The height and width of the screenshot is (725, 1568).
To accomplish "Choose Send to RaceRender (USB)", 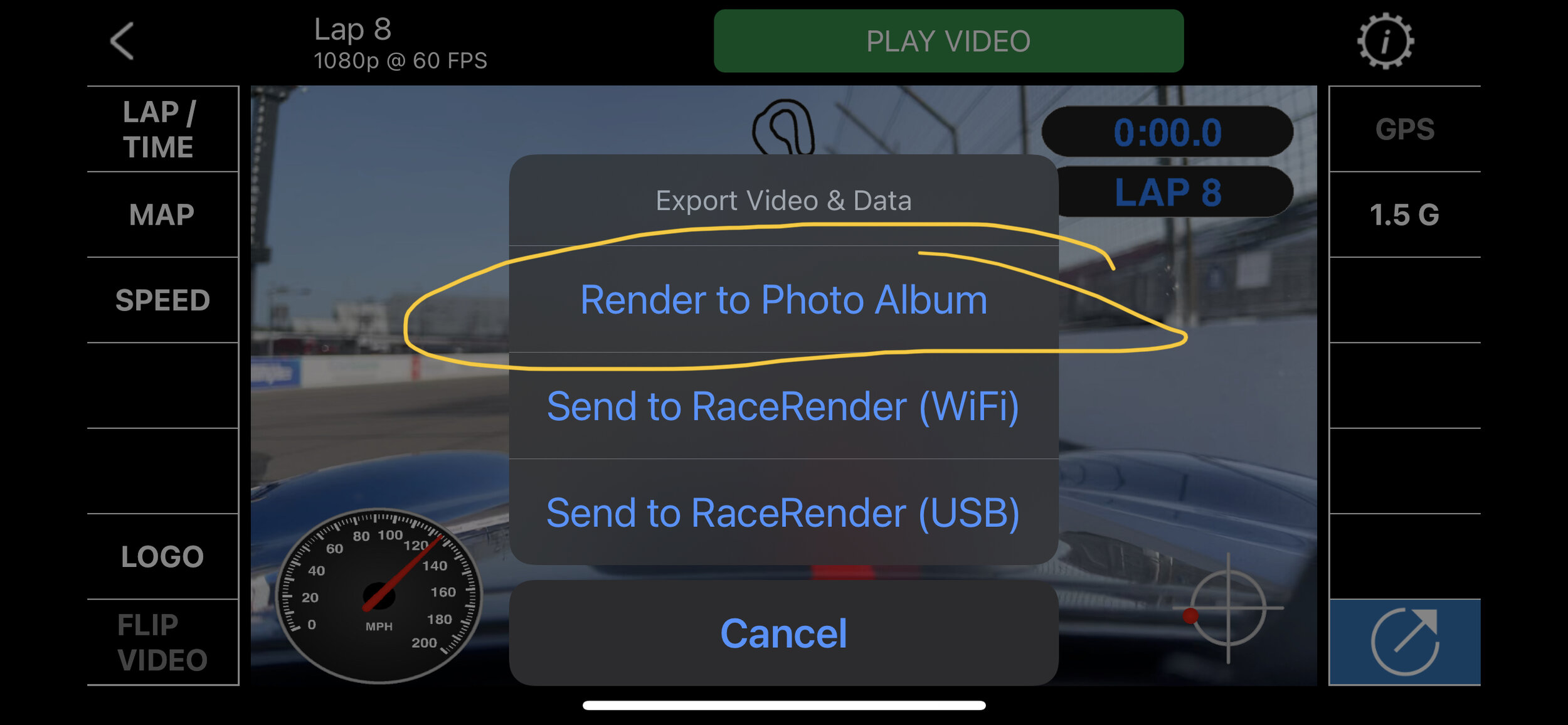I will [783, 512].
